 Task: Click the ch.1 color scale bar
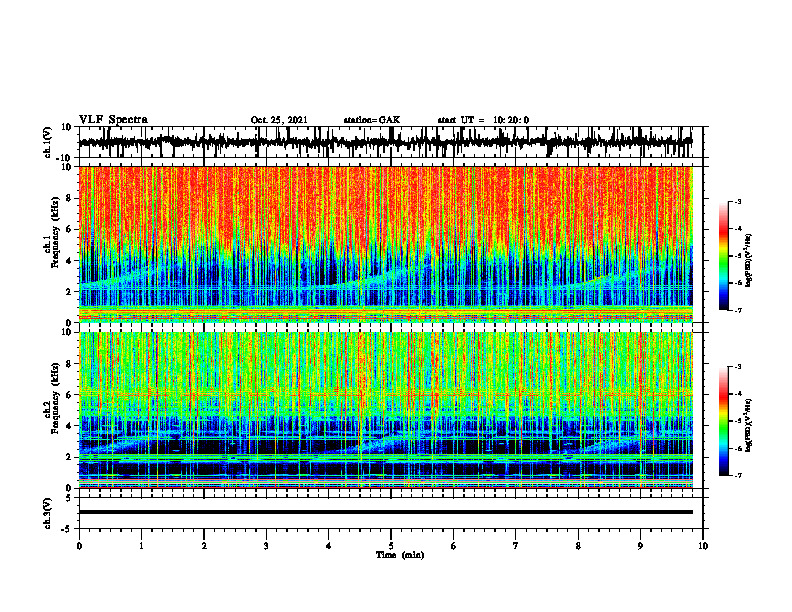pyautogui.click(x=723, y=256)
